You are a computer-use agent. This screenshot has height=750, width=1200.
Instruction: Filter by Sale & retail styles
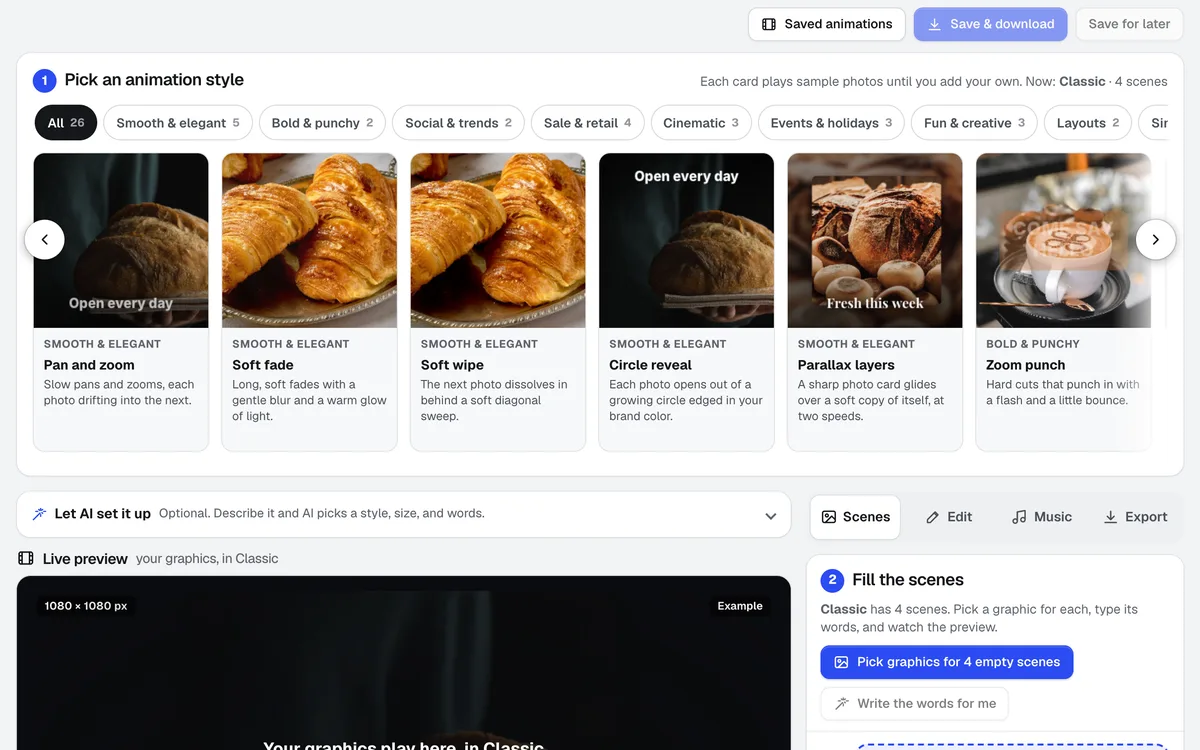588,123
